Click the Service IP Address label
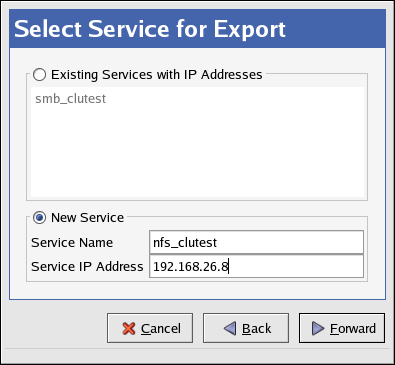The width and height of the screenshot is (395, 365). tap(87, 267)
